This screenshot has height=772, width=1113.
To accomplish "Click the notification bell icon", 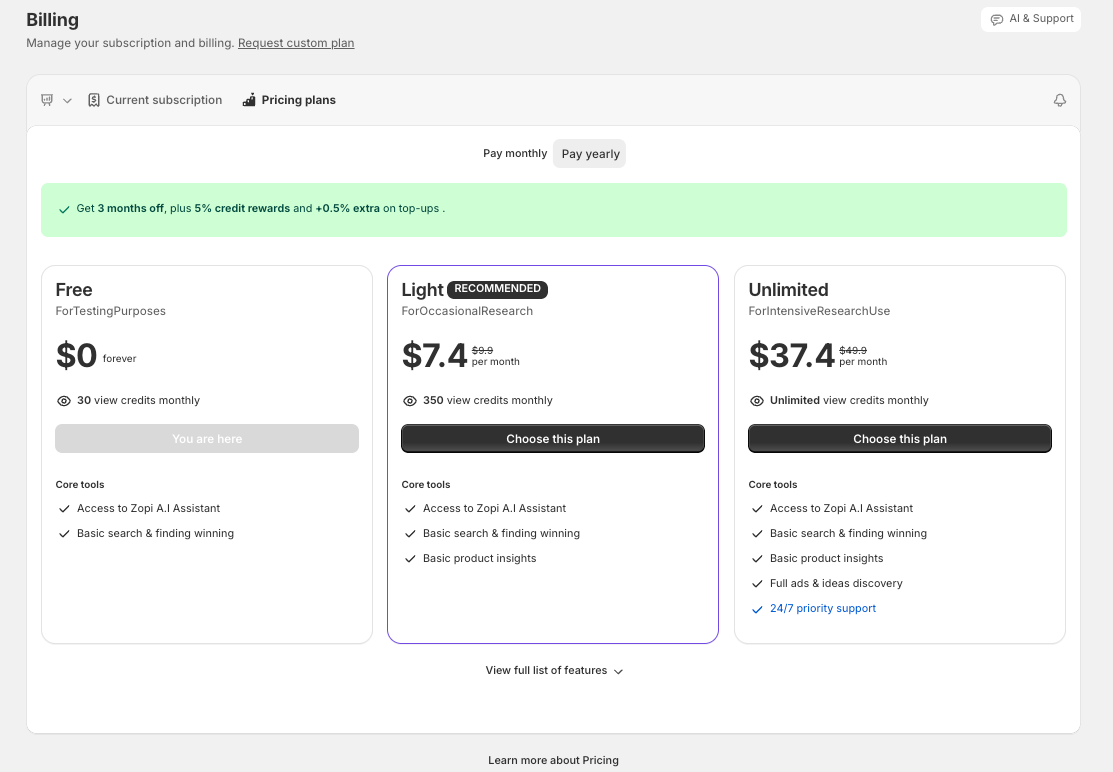I will coord(1059,100).
